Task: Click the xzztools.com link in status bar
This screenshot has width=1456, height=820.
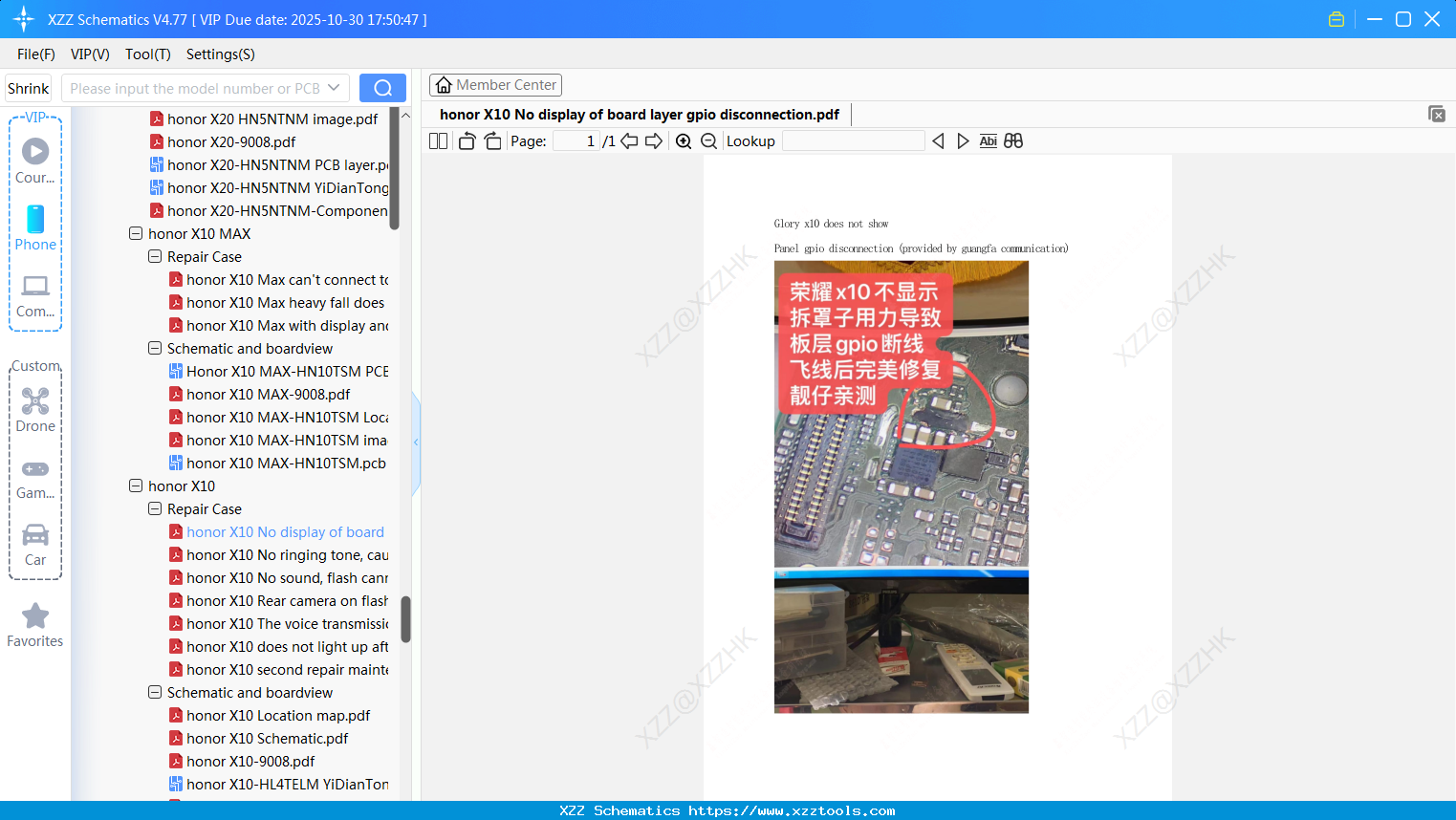Action: tap(792, 810)
